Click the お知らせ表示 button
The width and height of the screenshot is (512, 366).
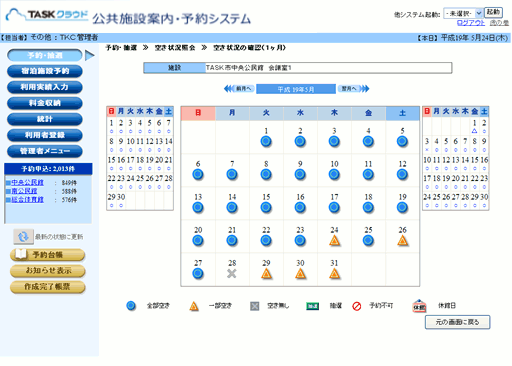(x=48, y=271)
